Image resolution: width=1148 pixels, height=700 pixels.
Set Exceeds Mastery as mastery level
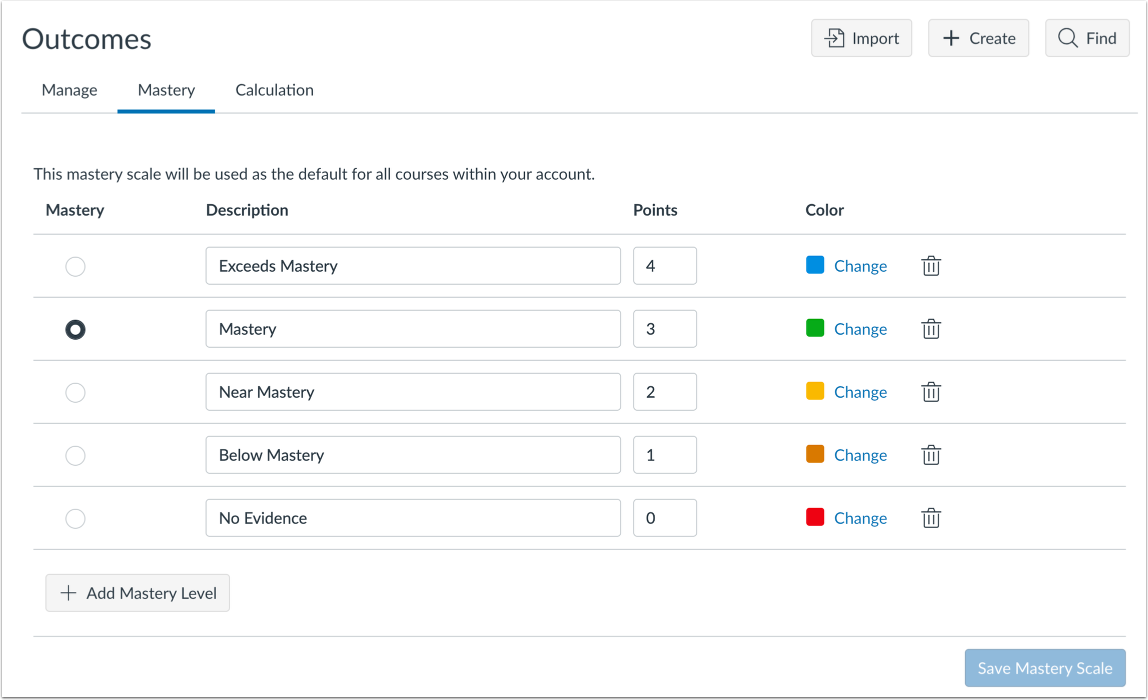click(x=75, y=266)
